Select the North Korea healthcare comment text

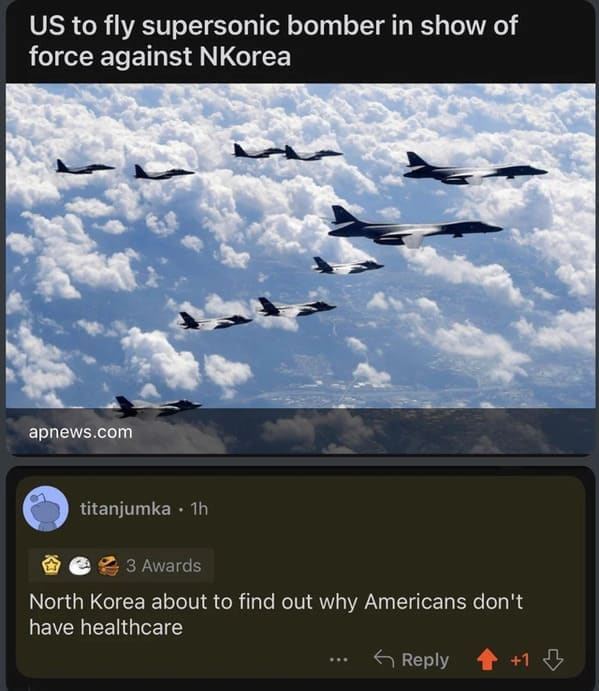point(276,614)
